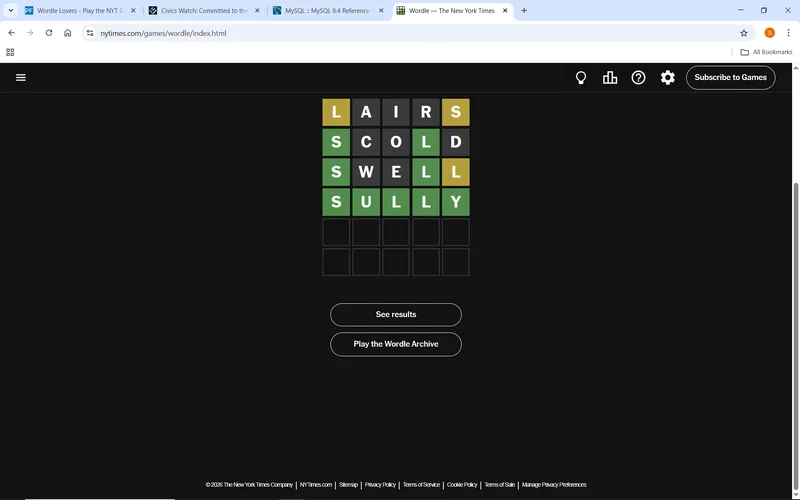Screen dimensions: 800x500
Task: Open the Cookie Policy link
Action: (x=462, y=485)
